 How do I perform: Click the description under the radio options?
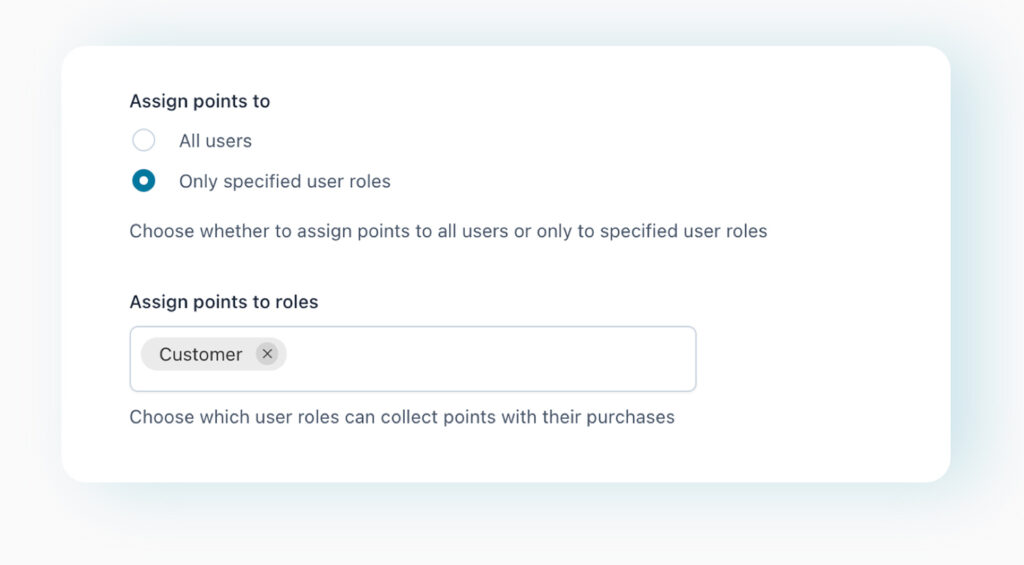(448, 231)
